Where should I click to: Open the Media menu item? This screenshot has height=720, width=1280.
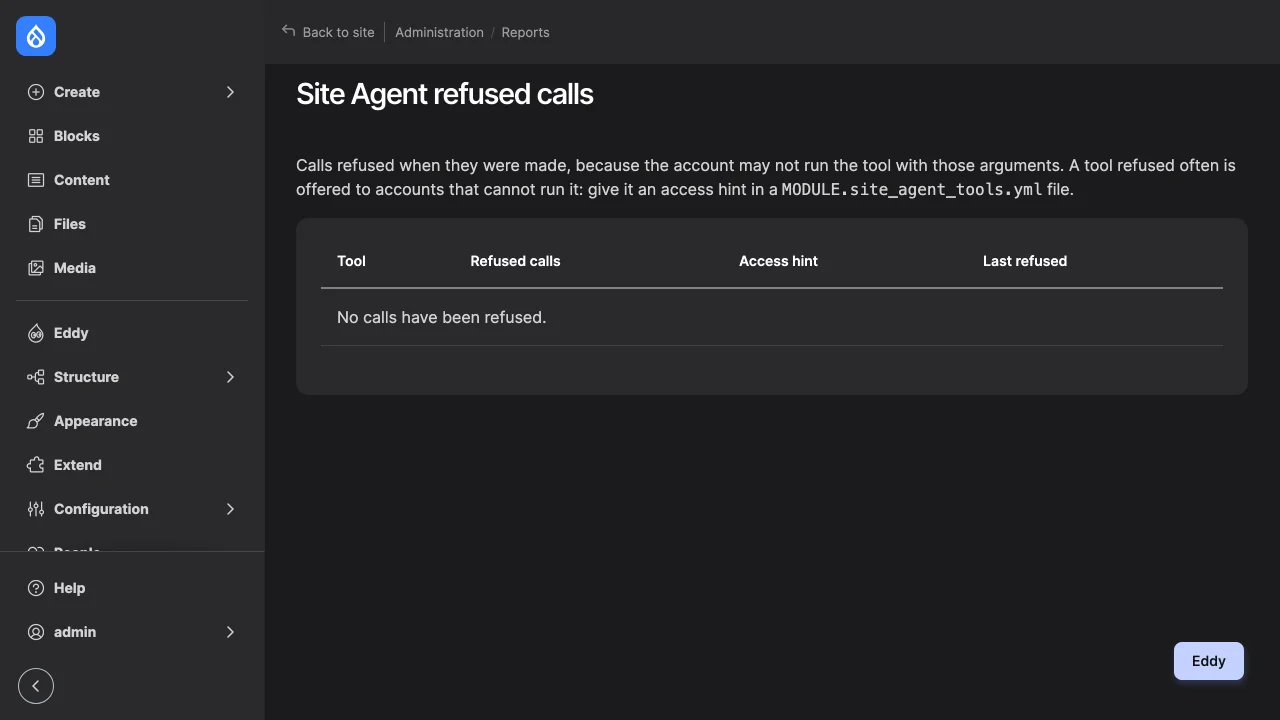tap(132, 268)
